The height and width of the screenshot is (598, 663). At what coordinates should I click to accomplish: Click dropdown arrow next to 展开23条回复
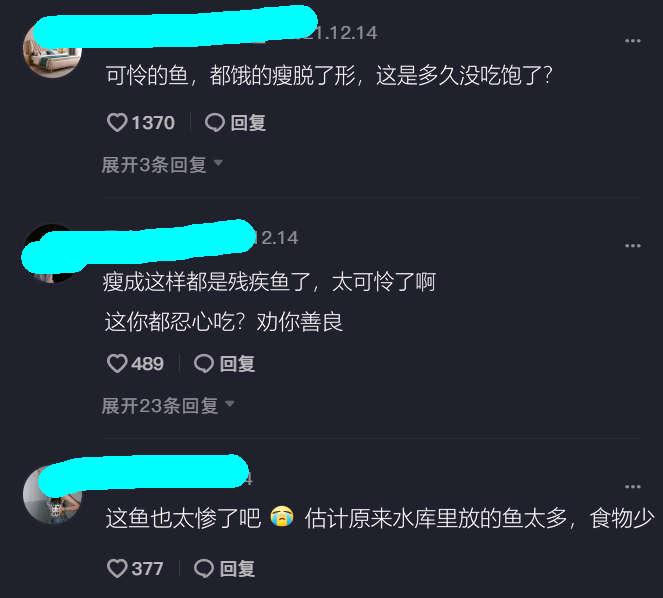(230, 404)
